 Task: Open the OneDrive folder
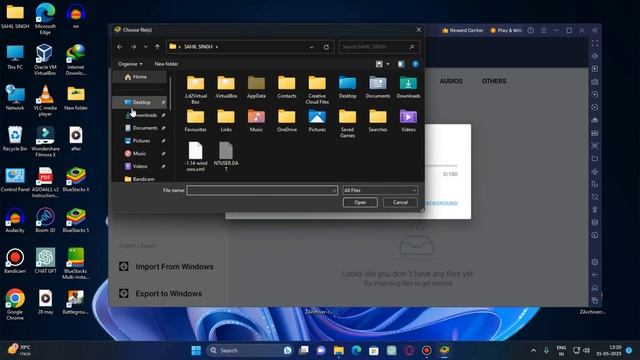(287, 120)
